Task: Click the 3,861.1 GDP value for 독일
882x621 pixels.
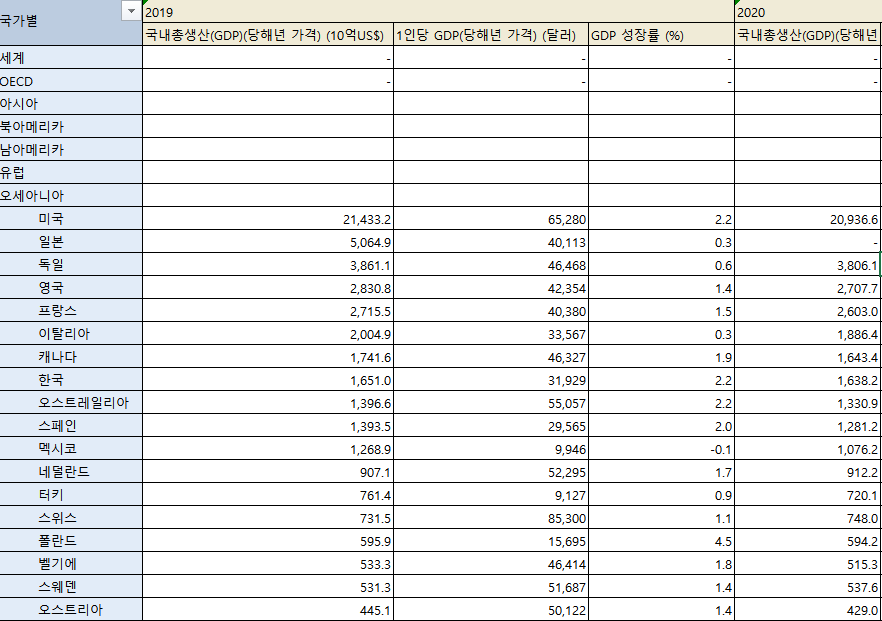Action: pyautogui.click(x=268, y=266)
